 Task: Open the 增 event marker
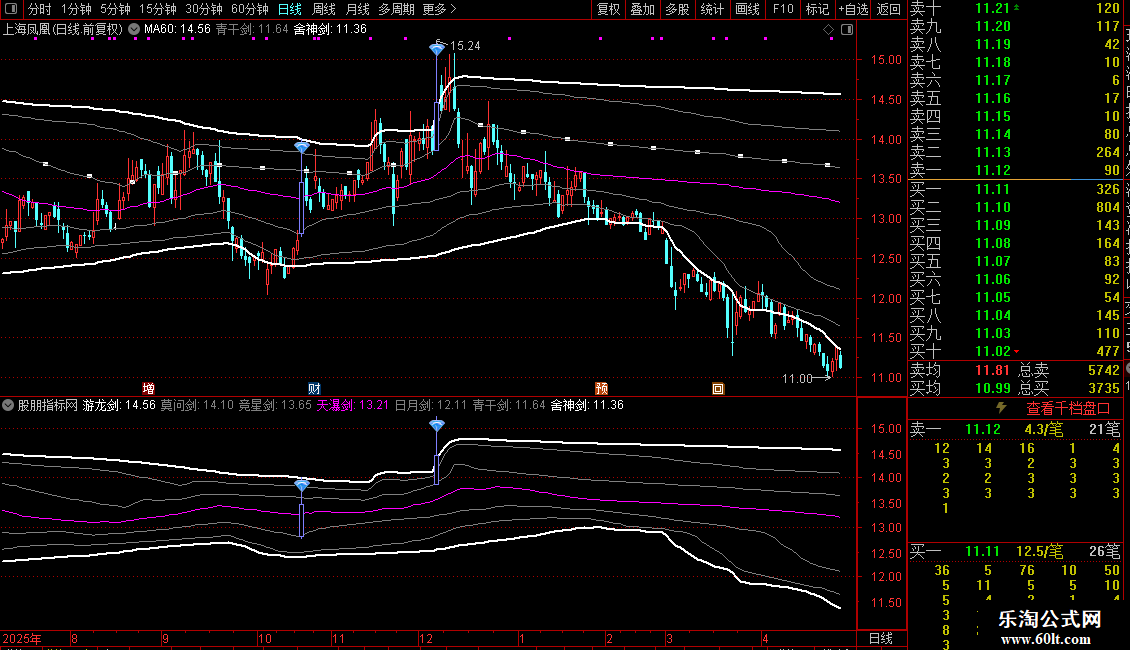point(148,388)
